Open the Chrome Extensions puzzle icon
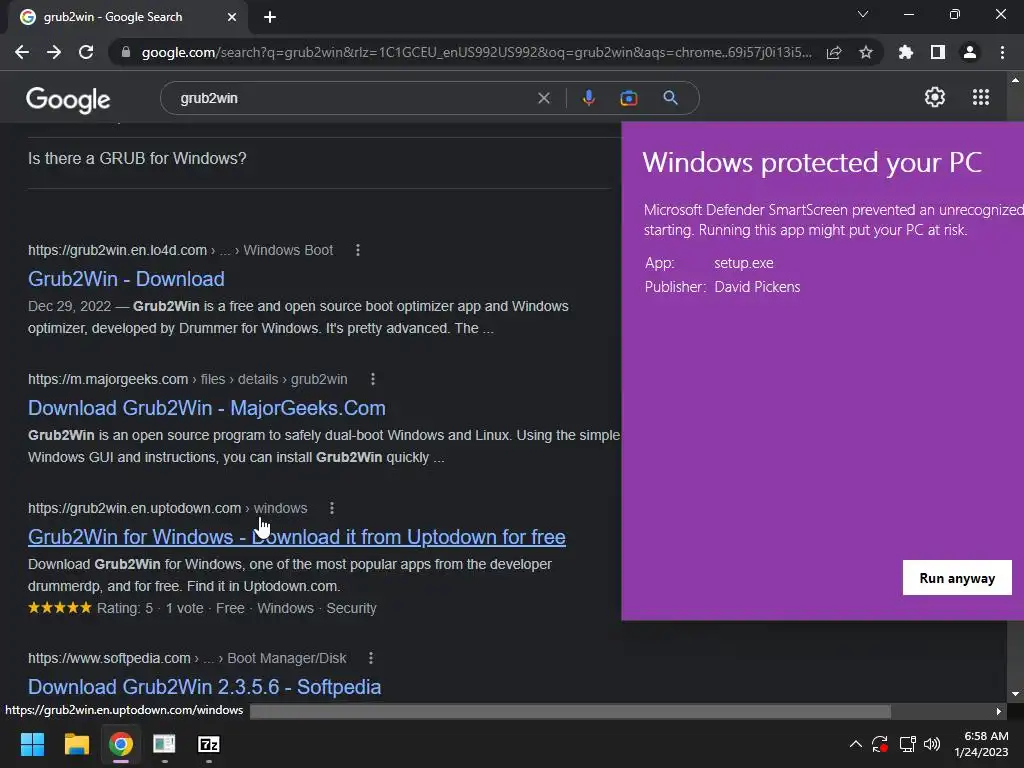Viewport: 1024px width, 768px height. point(906,52)
